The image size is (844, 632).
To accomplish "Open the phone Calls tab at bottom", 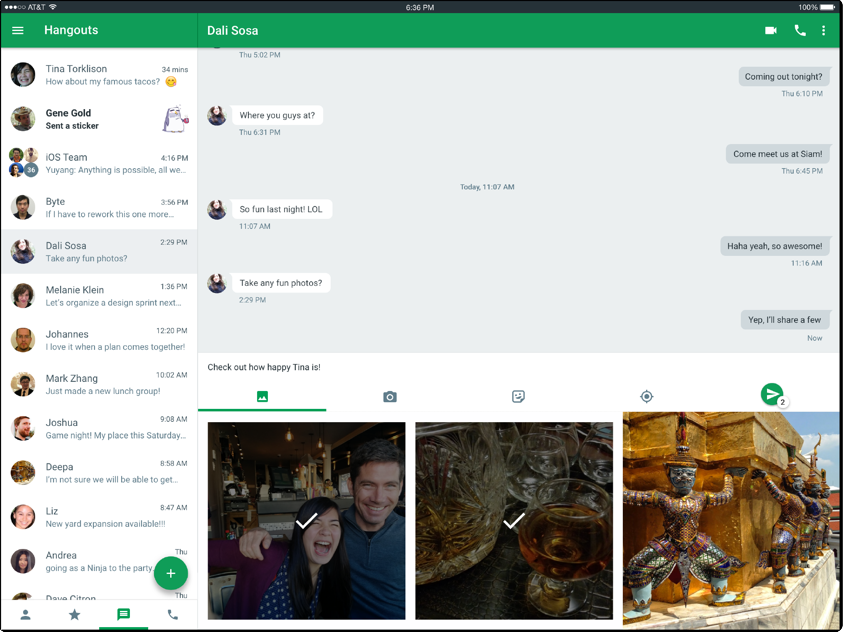I will (x=172, y=614).
